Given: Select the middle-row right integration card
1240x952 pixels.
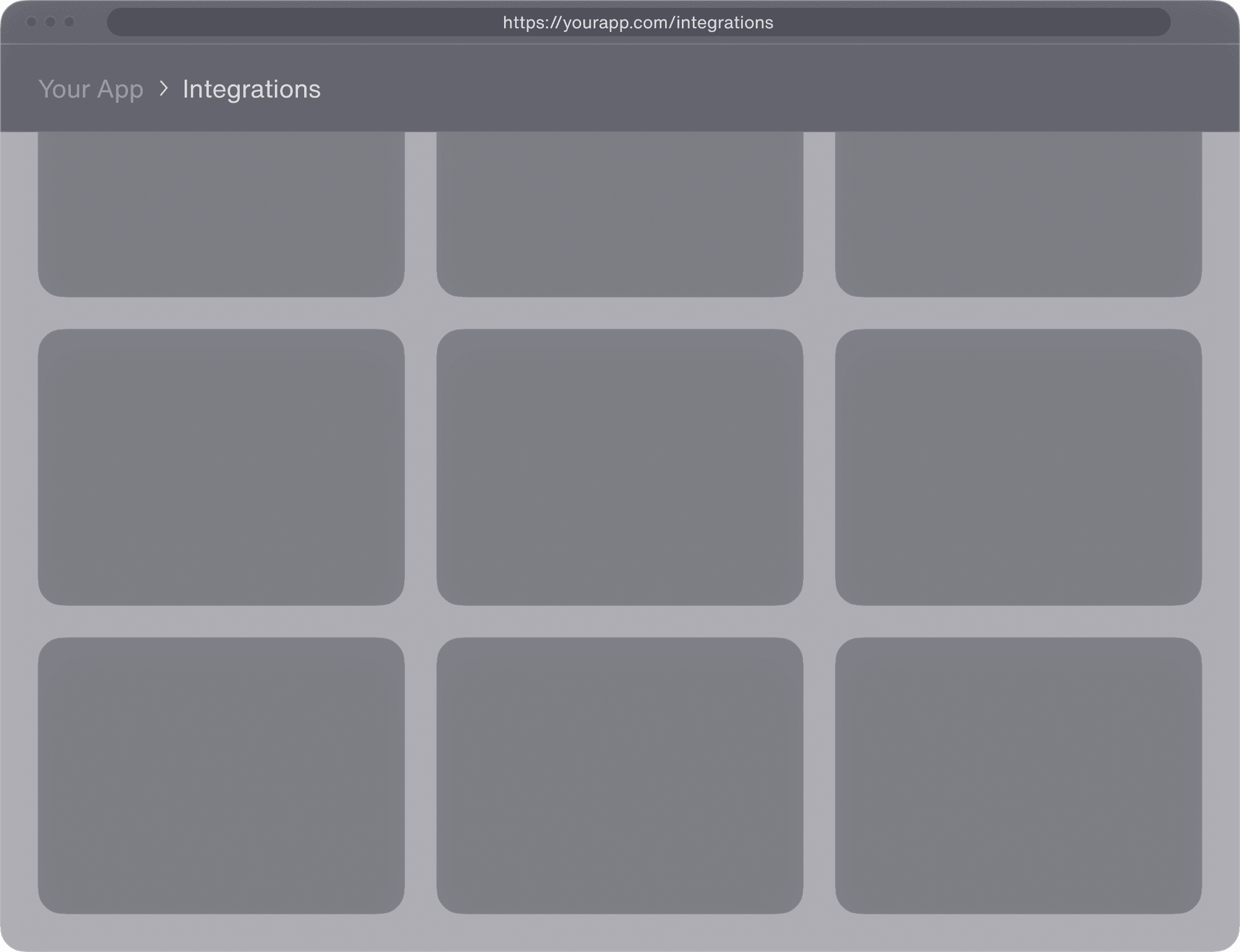Looking at the screenshot, I should click(x=1018, y=467).
